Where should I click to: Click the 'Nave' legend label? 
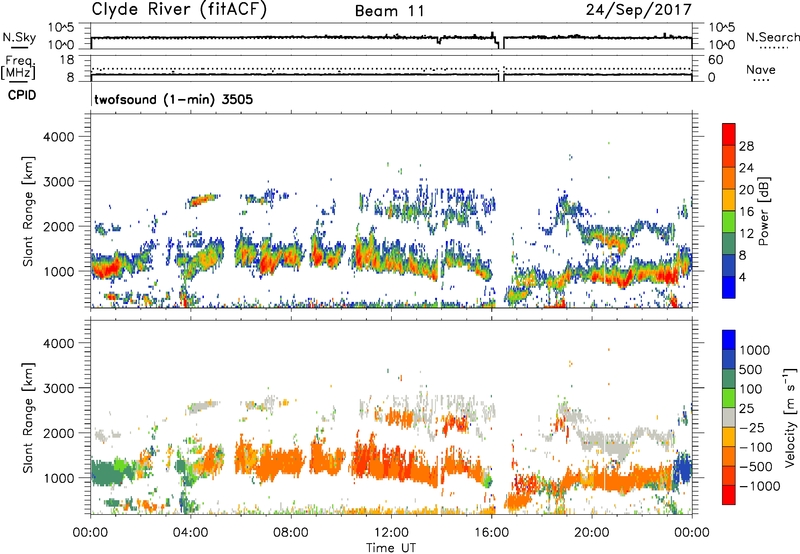[x=760, y=70]
